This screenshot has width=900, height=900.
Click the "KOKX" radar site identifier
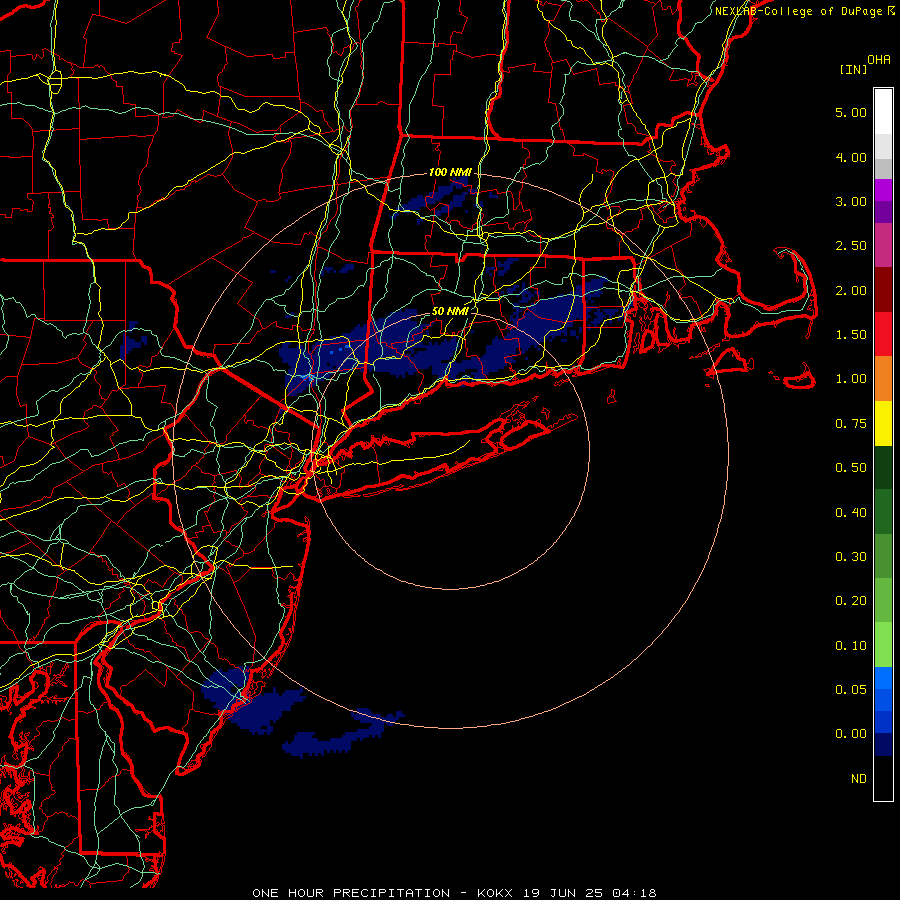coord(496,893)
